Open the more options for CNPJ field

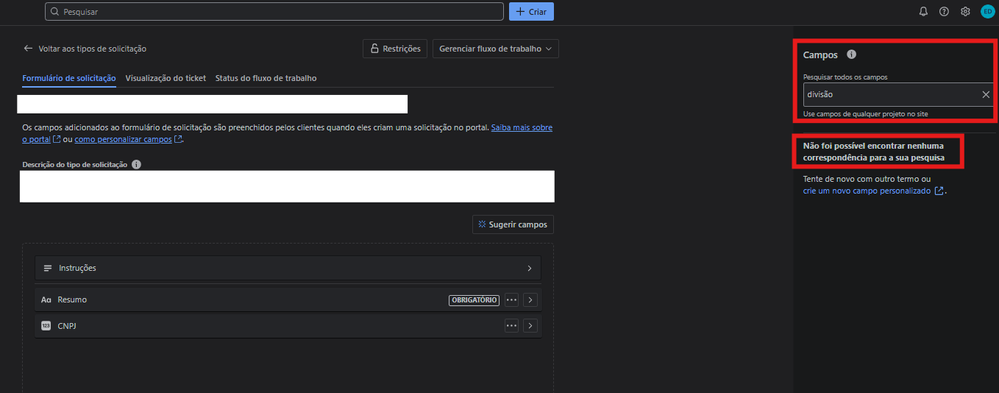click(512, 326)
